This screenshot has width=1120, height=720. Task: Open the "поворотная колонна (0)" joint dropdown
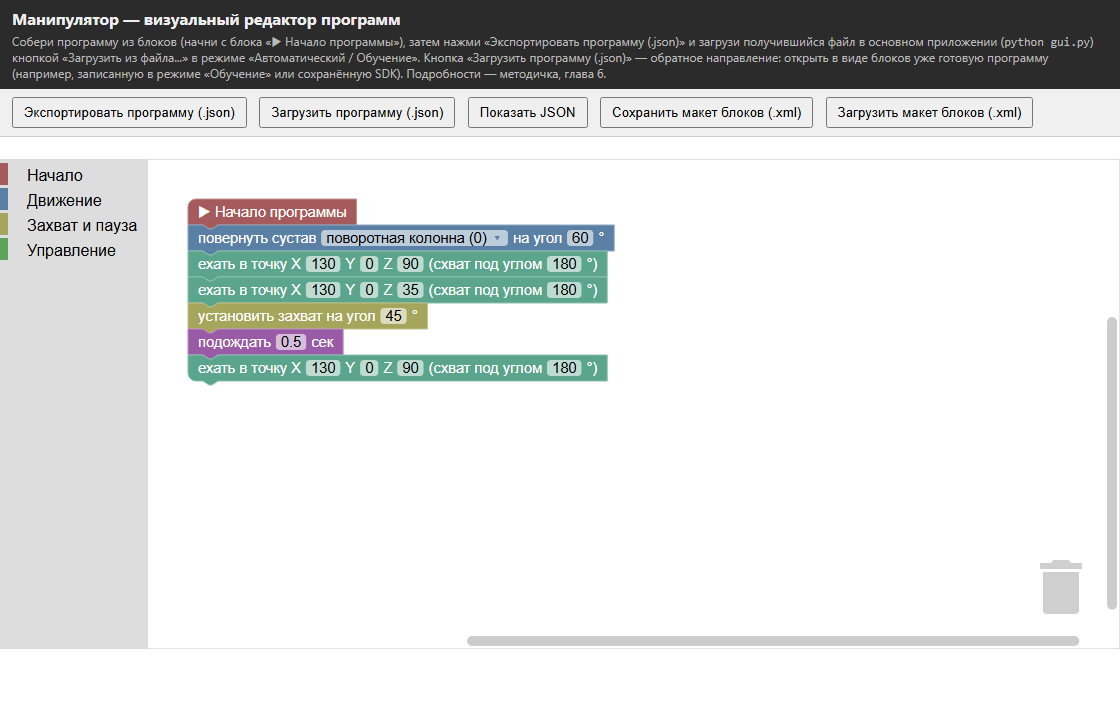click(x=414, y=238)
